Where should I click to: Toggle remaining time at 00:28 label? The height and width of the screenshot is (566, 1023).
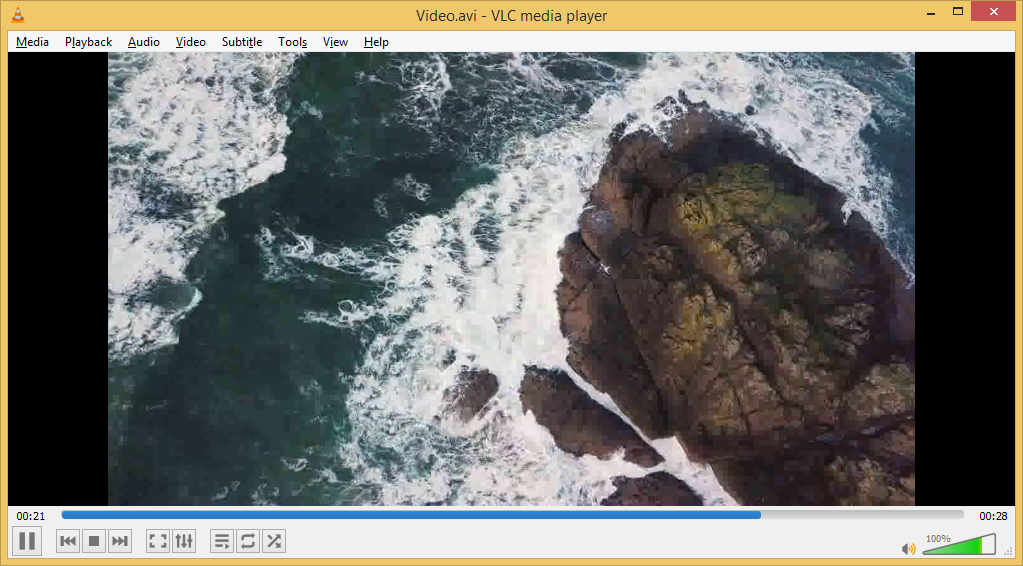click(x=993, y=516)
